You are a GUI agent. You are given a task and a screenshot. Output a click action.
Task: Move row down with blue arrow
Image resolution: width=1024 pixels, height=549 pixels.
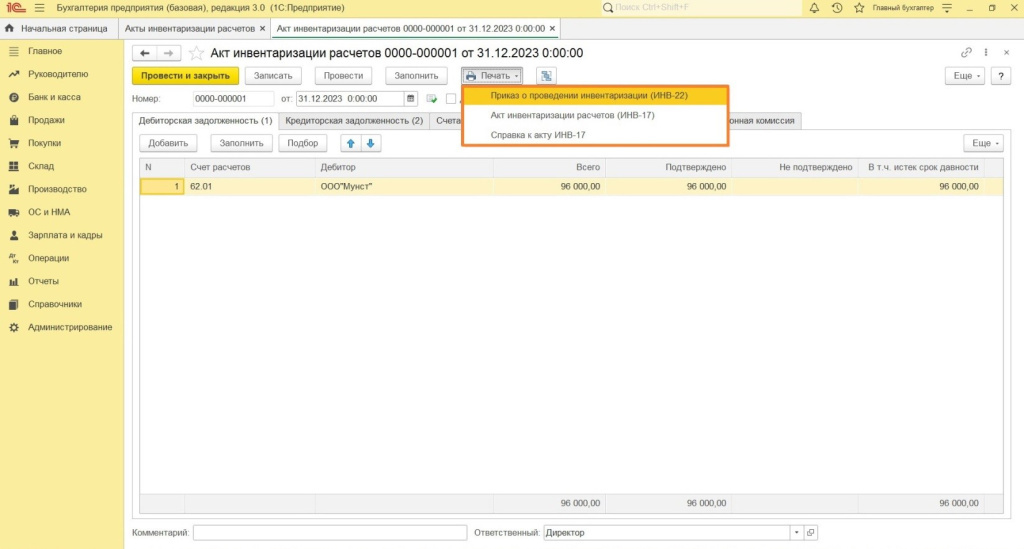pyautogui.click(x=370, y=143)
